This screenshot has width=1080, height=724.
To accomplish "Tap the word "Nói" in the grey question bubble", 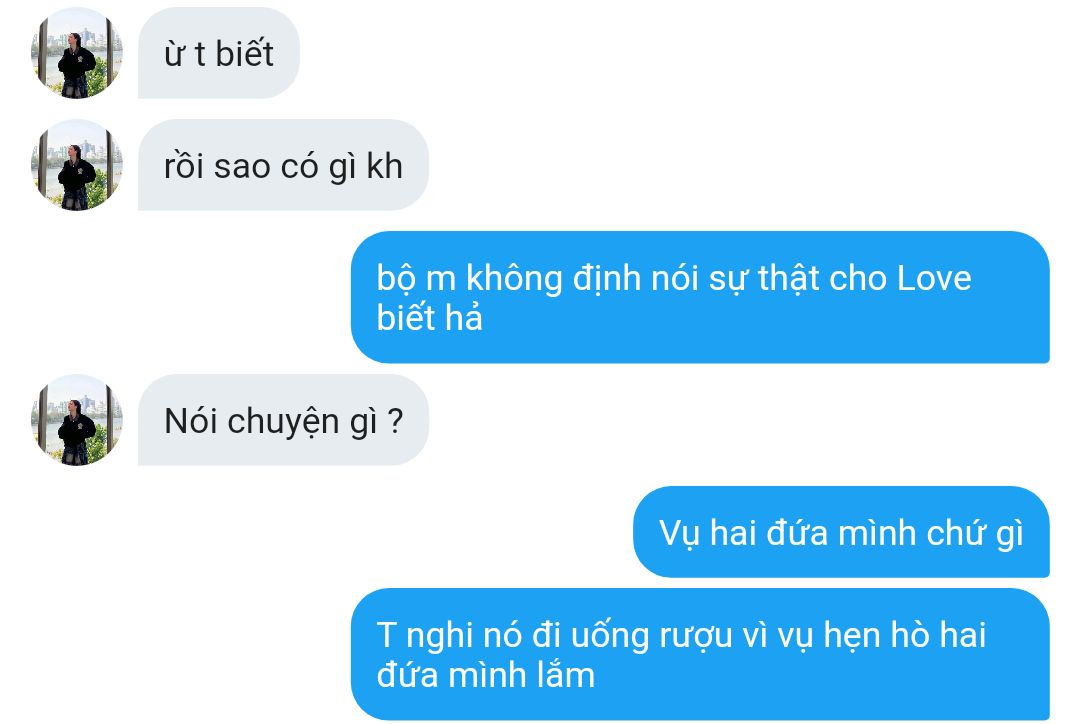I will coord(191,421).
